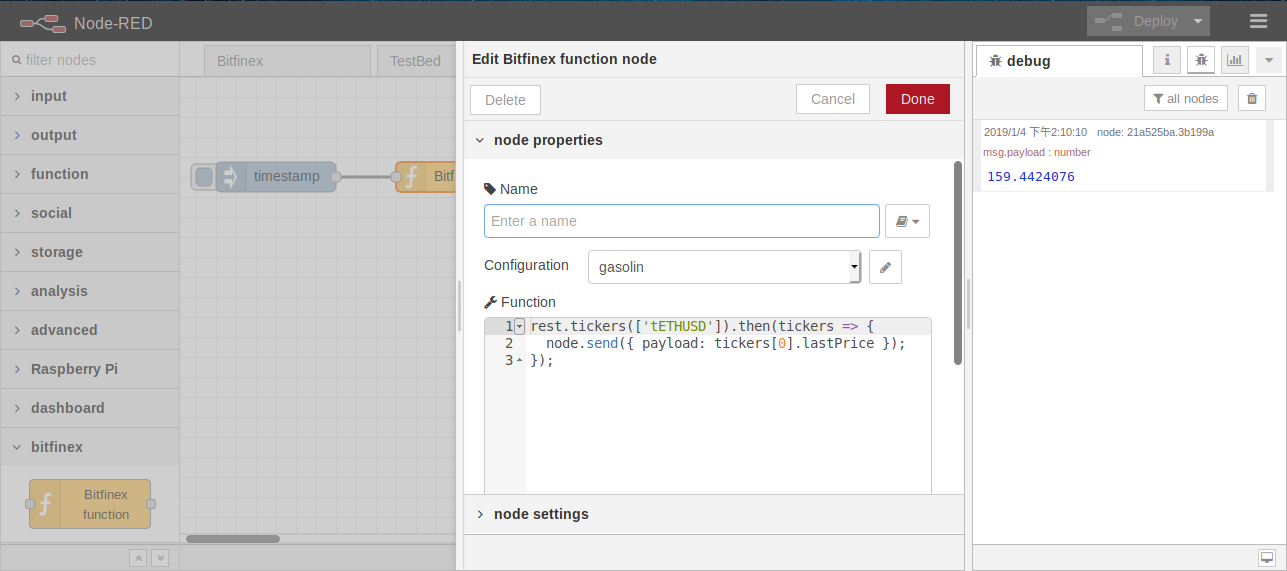Switch to the TestBed flow tab

pos(415,61)
